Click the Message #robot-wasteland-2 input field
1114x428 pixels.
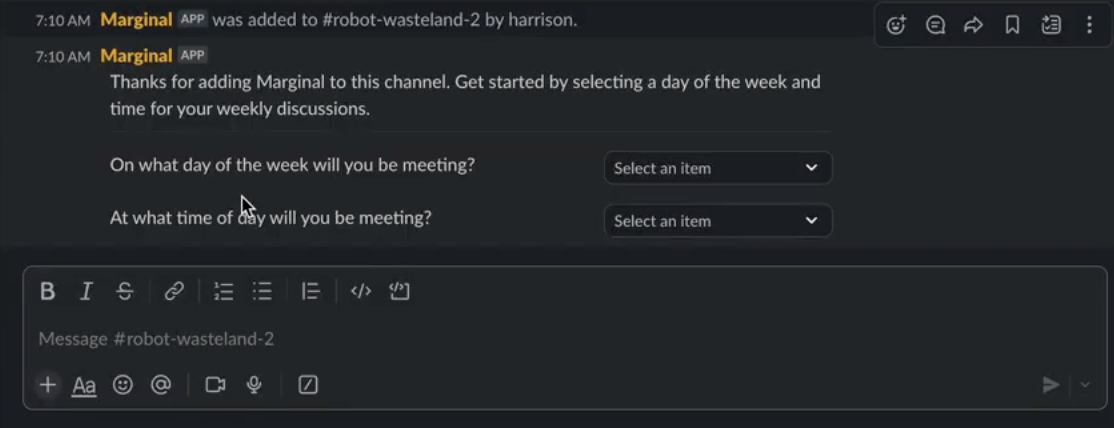(x=565, y=339)
